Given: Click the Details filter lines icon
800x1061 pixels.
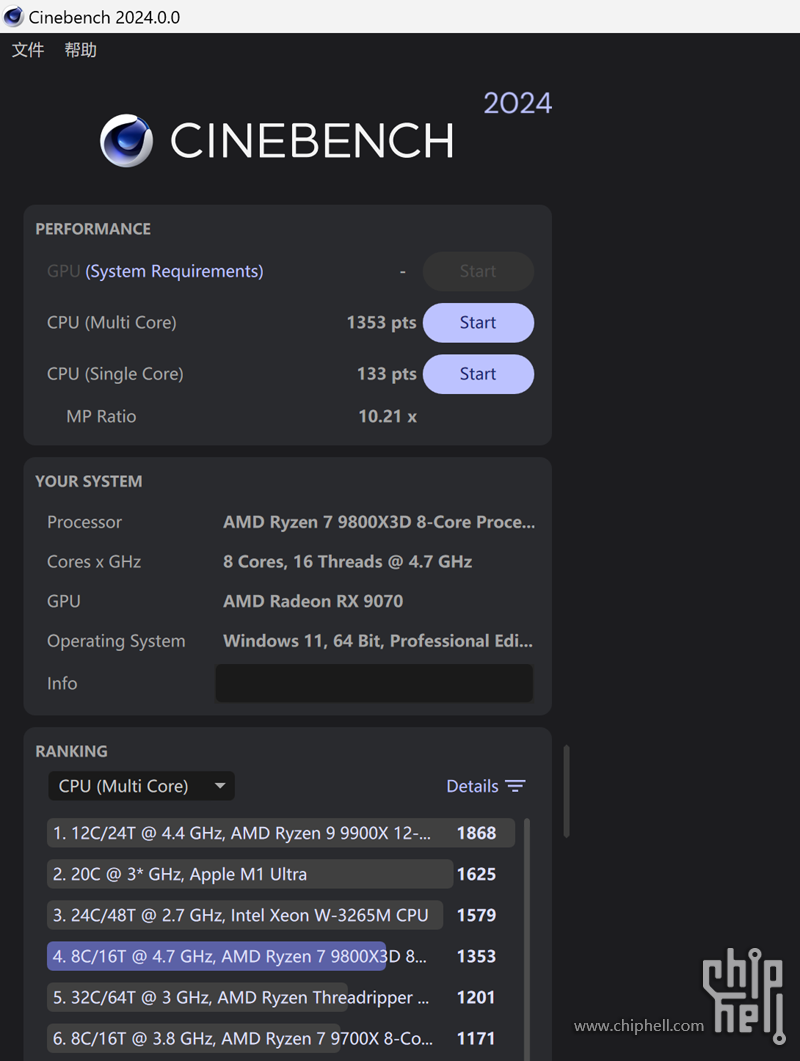Looking at the screenshot, I should click(x=515, y=786).
